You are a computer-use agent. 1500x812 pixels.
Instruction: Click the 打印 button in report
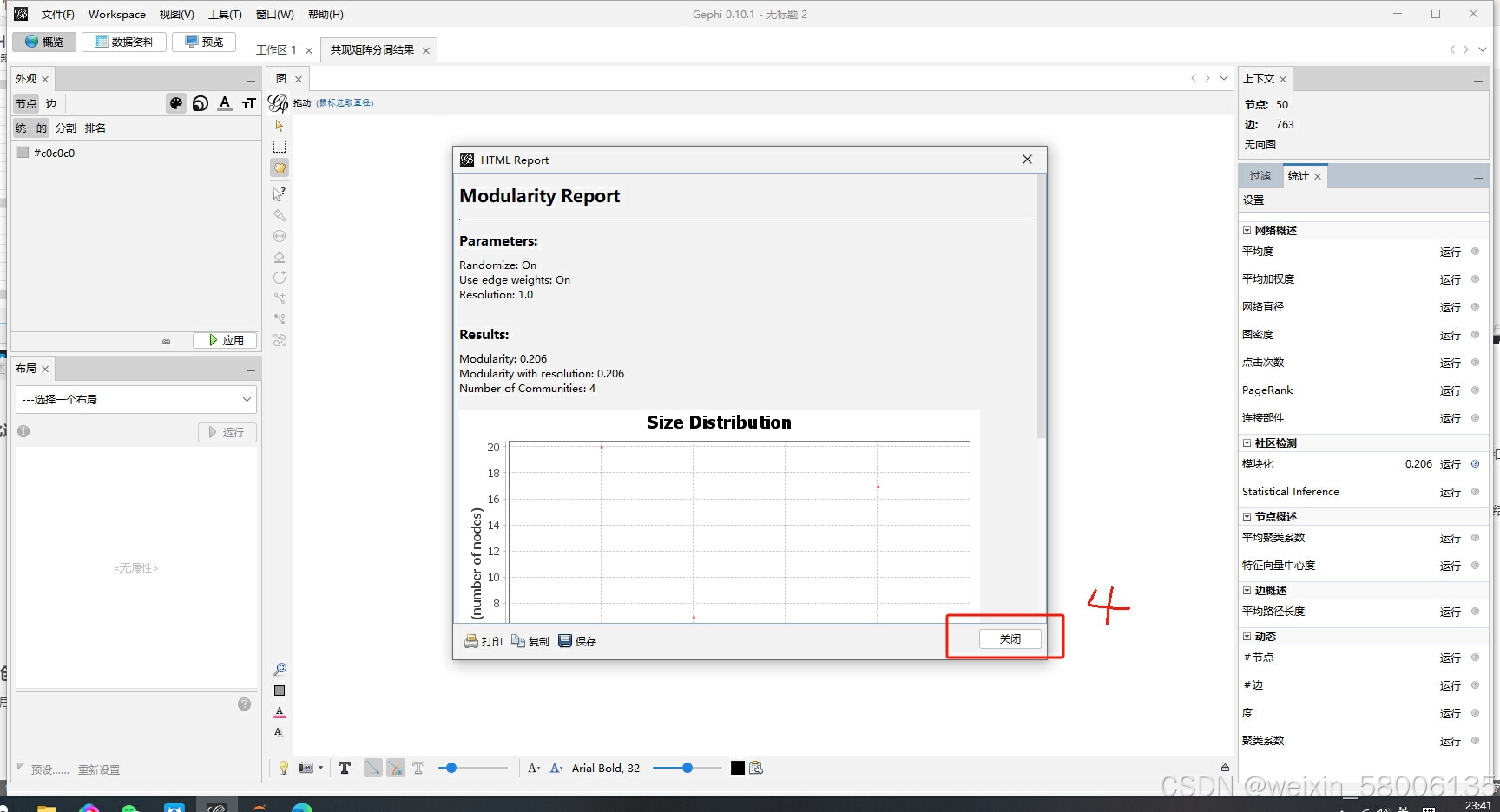484,641
